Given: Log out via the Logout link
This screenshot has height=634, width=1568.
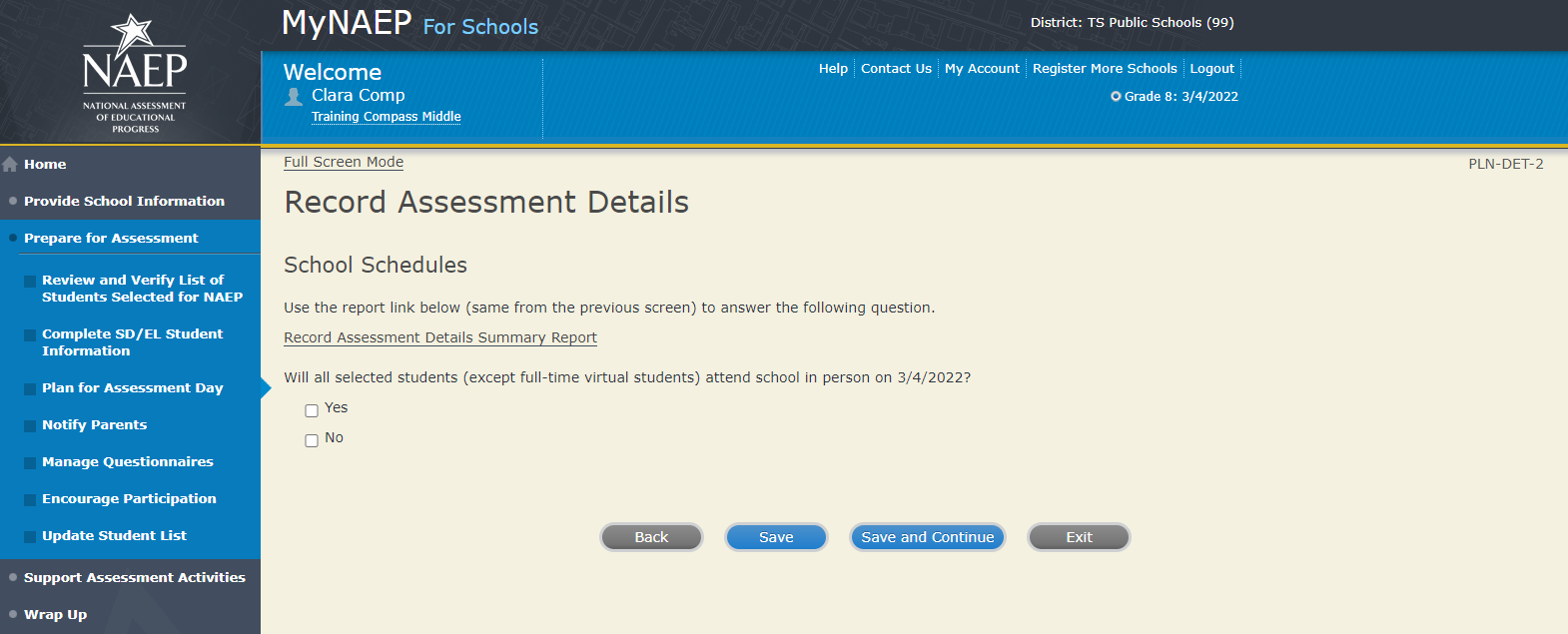Looking at the screenshot, I should pyautogui.click(x=1211, y=69).
